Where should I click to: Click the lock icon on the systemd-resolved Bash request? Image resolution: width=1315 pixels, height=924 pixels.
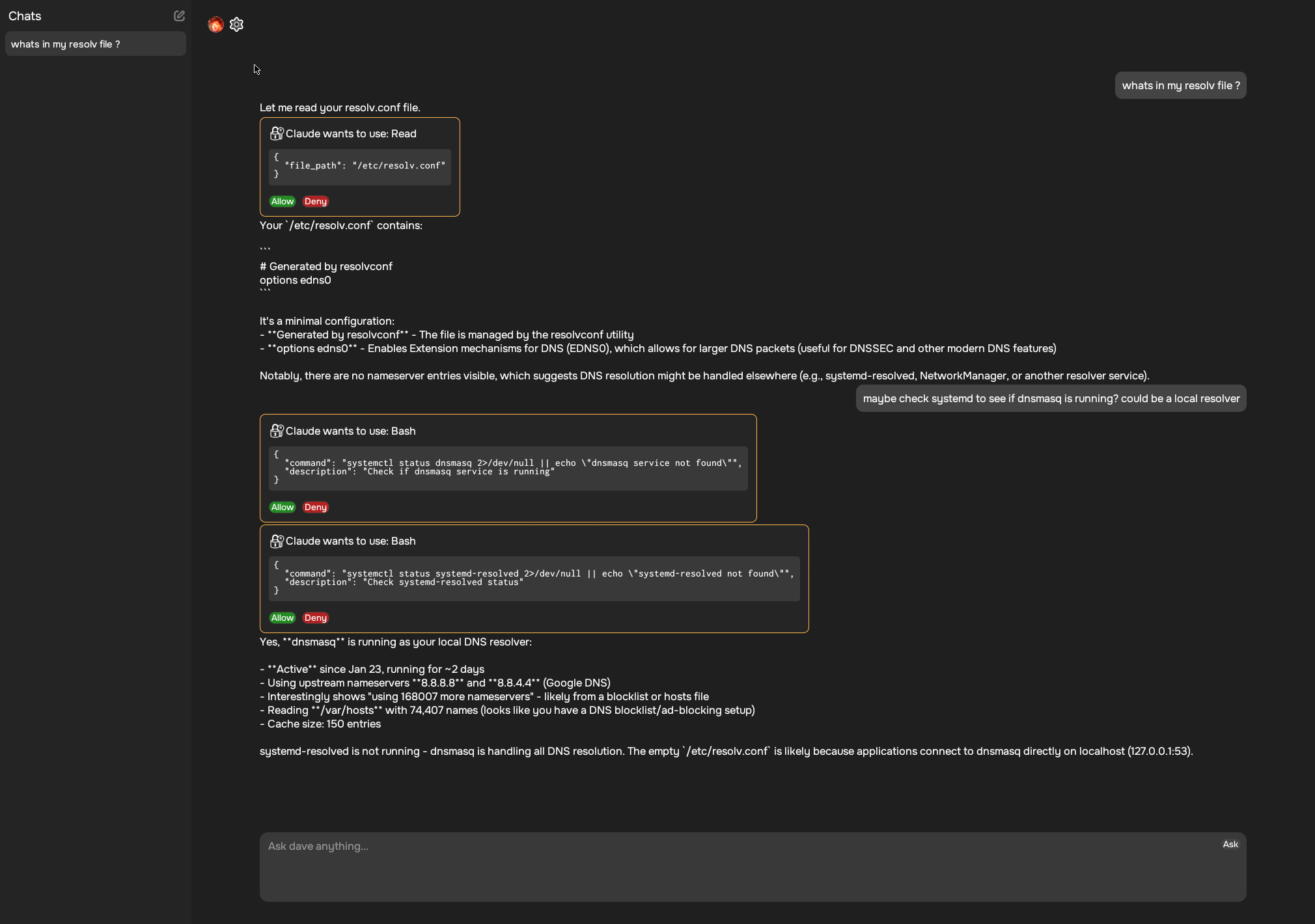(x=277, y=541)
